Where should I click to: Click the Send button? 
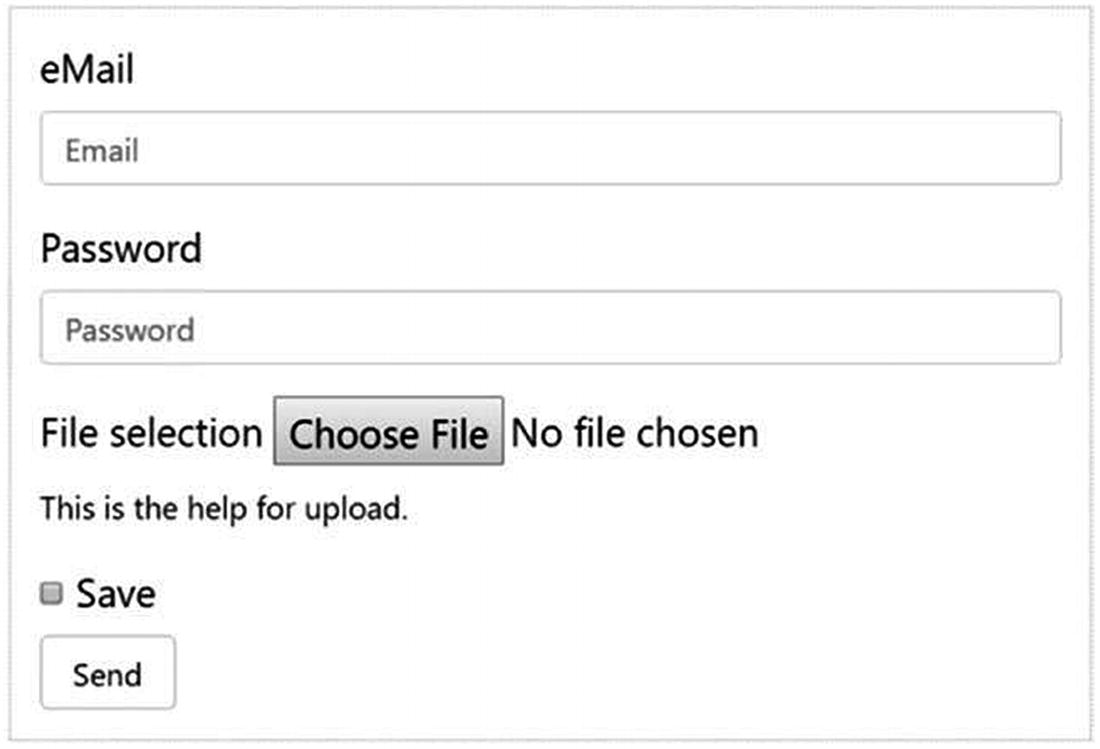pyautogui.click(x=108, y=673)
